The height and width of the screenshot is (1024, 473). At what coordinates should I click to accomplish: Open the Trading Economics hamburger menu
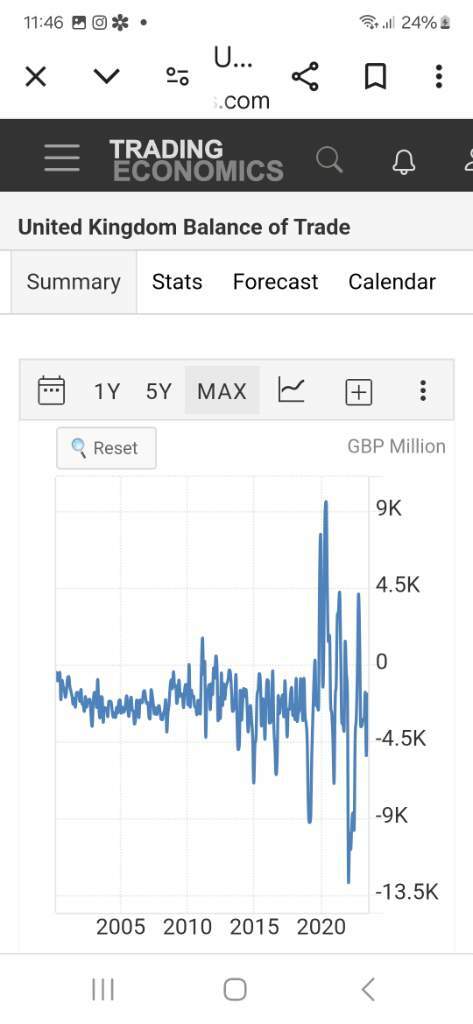click(62, 158)
